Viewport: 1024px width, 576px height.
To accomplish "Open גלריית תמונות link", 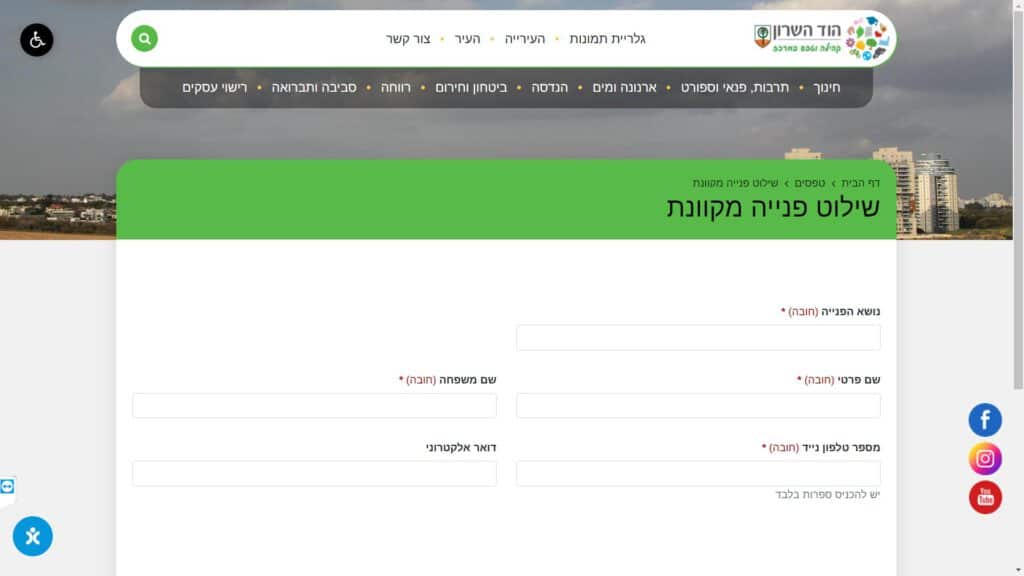I will pos(607,39).
